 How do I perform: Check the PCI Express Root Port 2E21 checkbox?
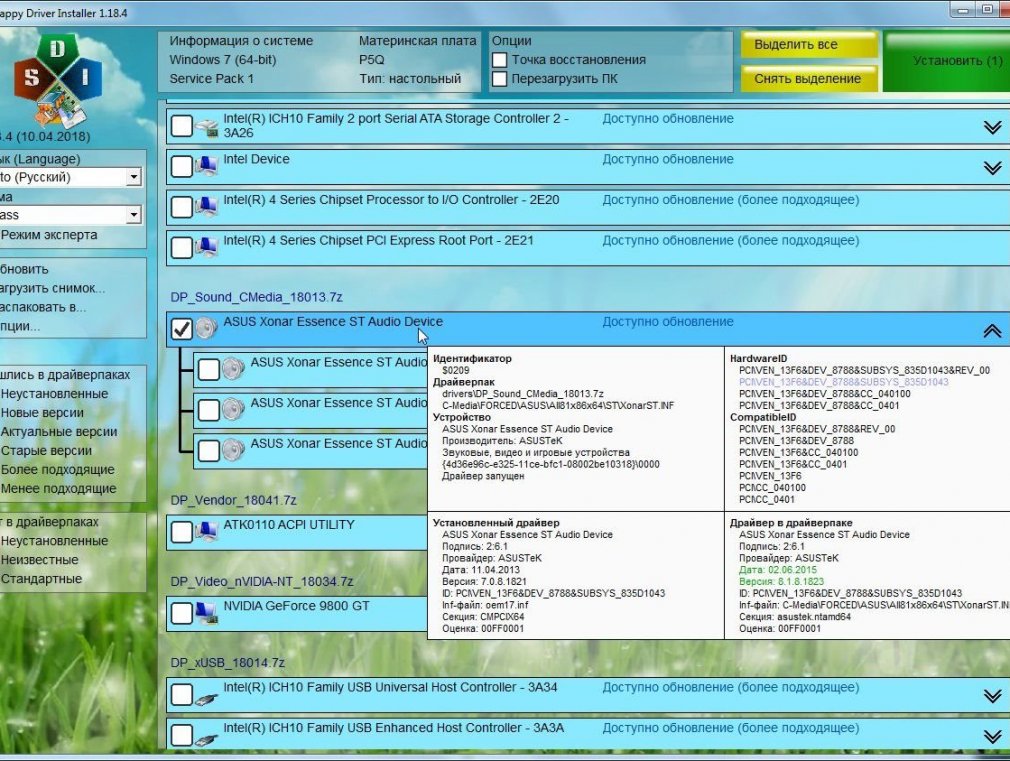tap(182, 247)
